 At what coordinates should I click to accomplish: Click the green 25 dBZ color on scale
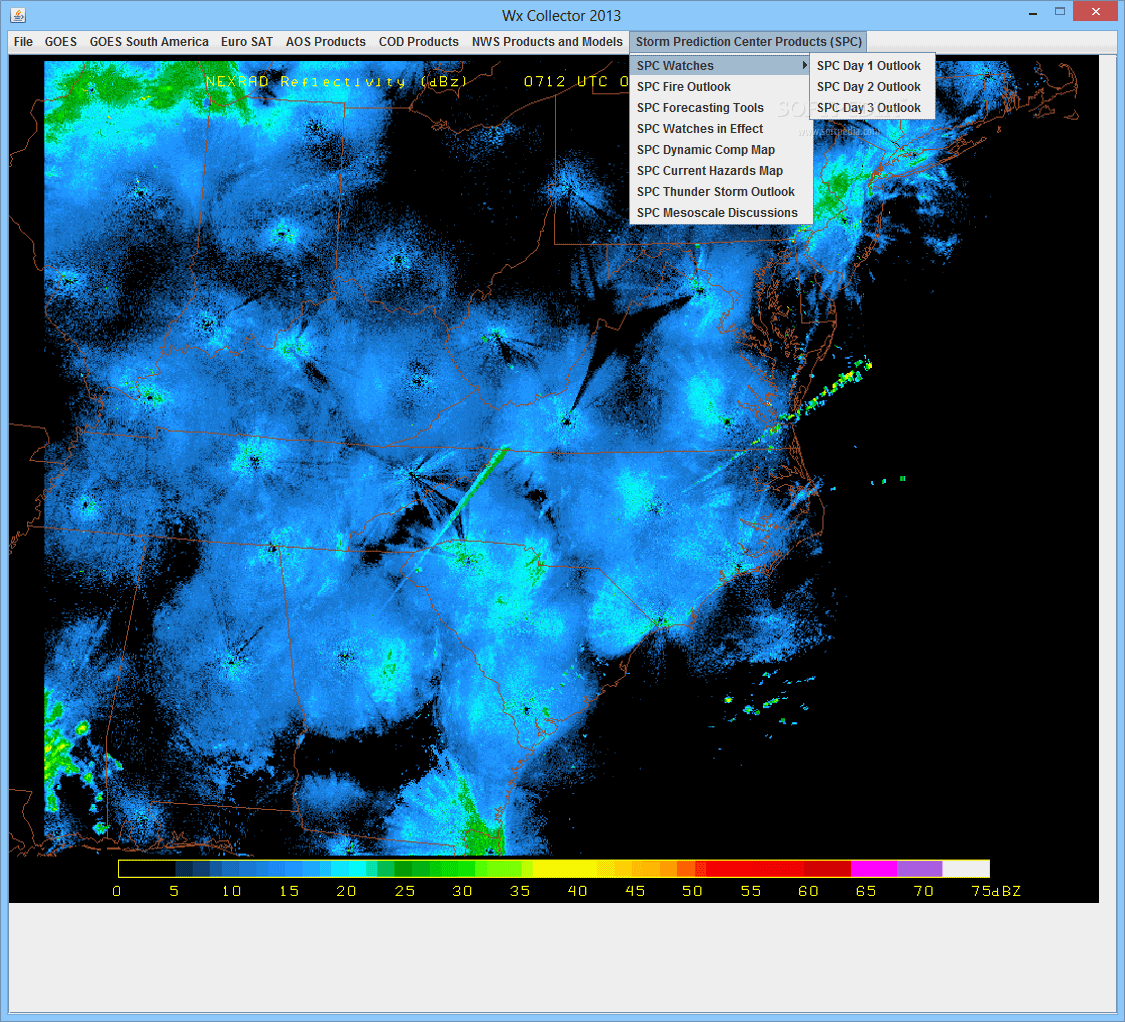click(404, 868)
